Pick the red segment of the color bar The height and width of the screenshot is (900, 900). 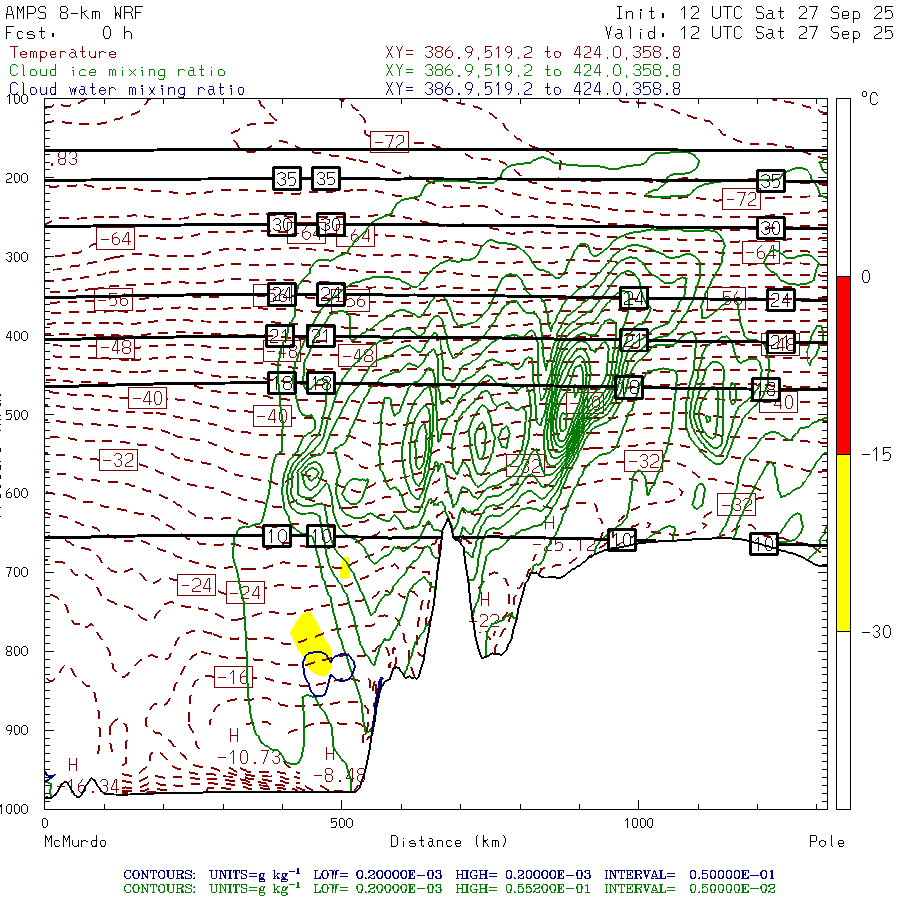tap(843, 365)
